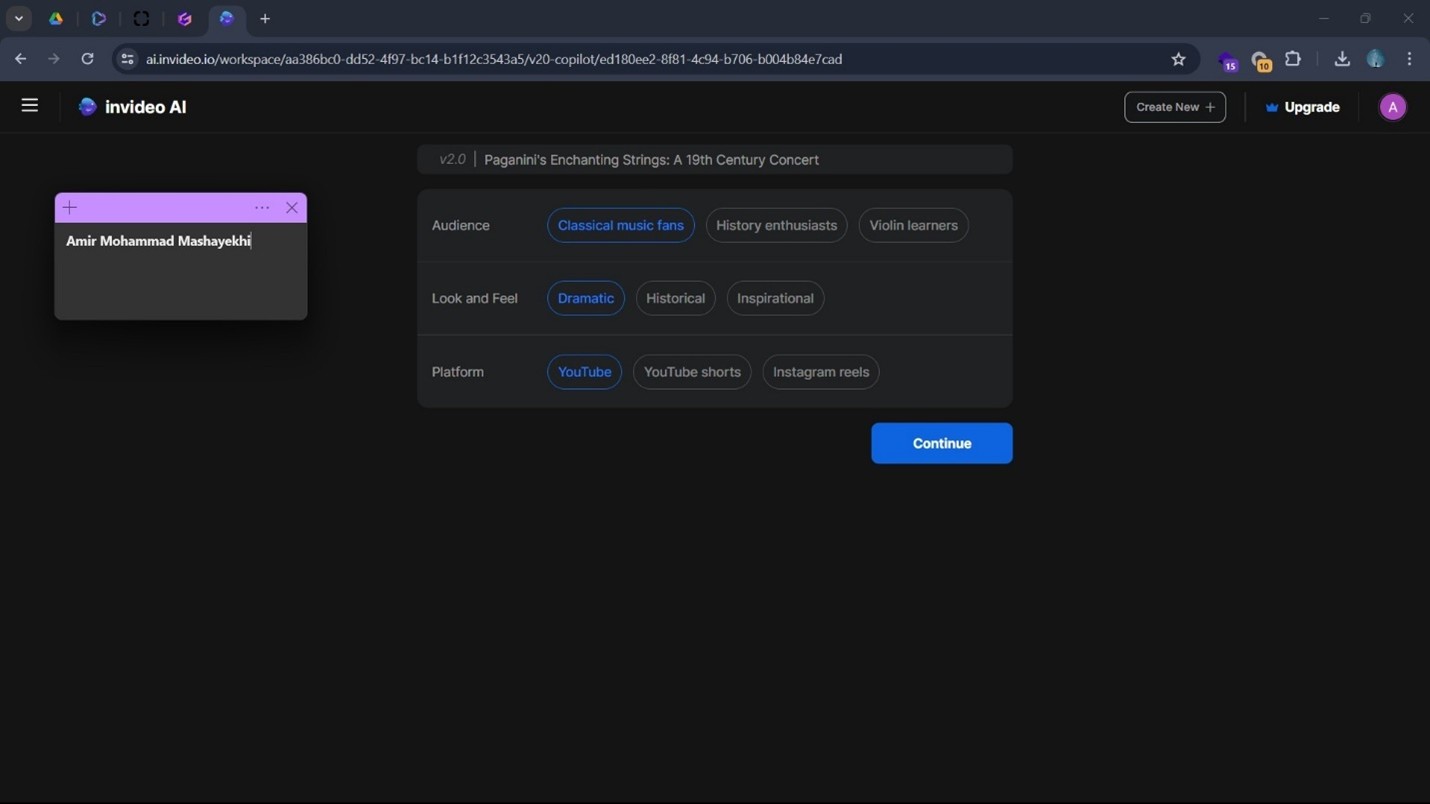Go back with the browser back arrow
The image size is (1430, 804).
21,59
